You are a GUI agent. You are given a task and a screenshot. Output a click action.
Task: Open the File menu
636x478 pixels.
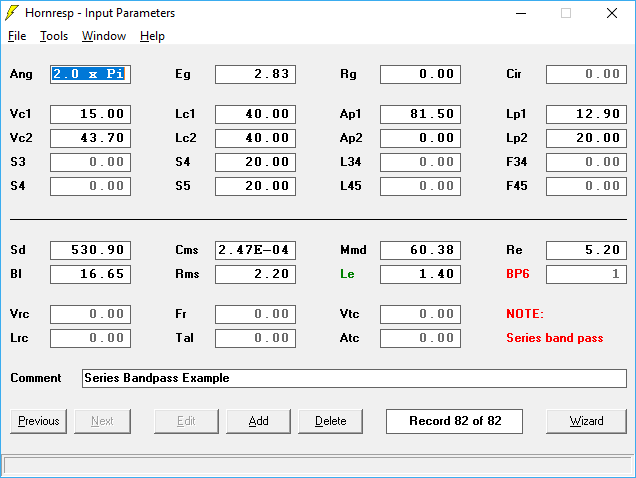click(17, 36)
